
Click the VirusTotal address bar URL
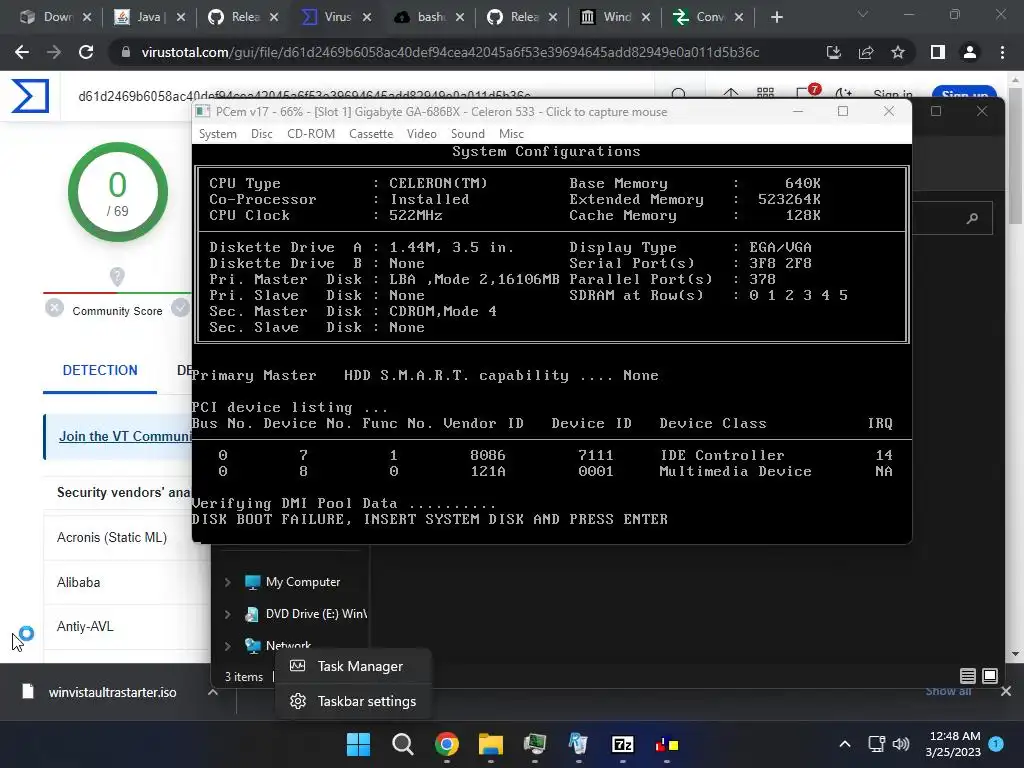click(450, 52)
